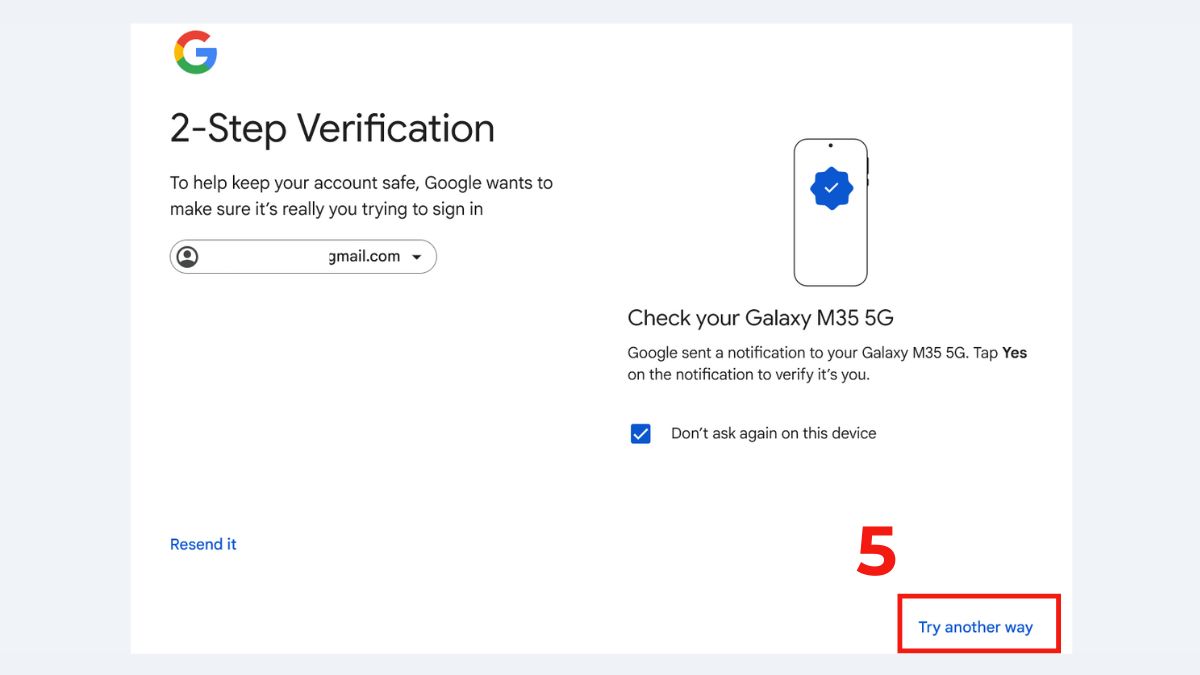Click the 'Resend it' link
Image resolution: width=1200 pixels, height=675 pixels.
[203, 543]
